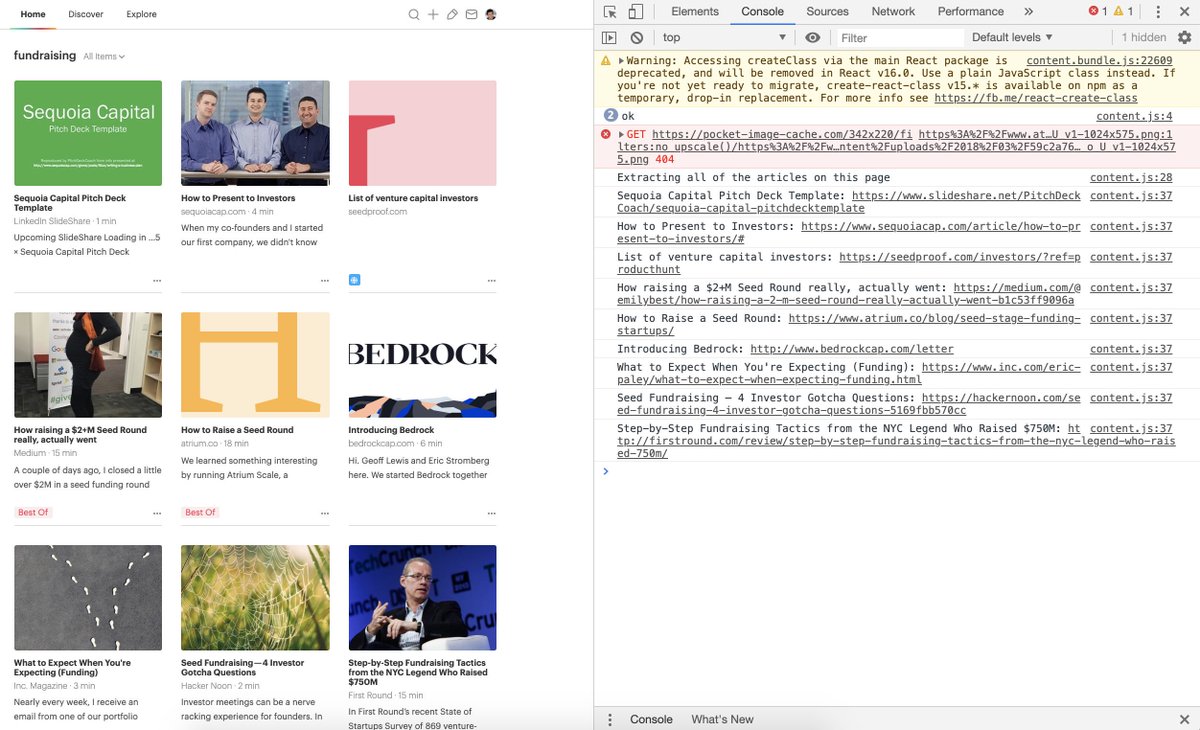
Task: Open the Sequoia Capital green thumbnail
Action: pyautogui.click(x=88, y=133)
